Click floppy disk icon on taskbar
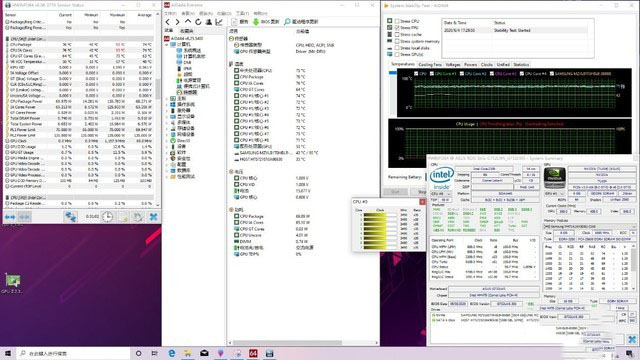640x360 pixels. (269, 353)
